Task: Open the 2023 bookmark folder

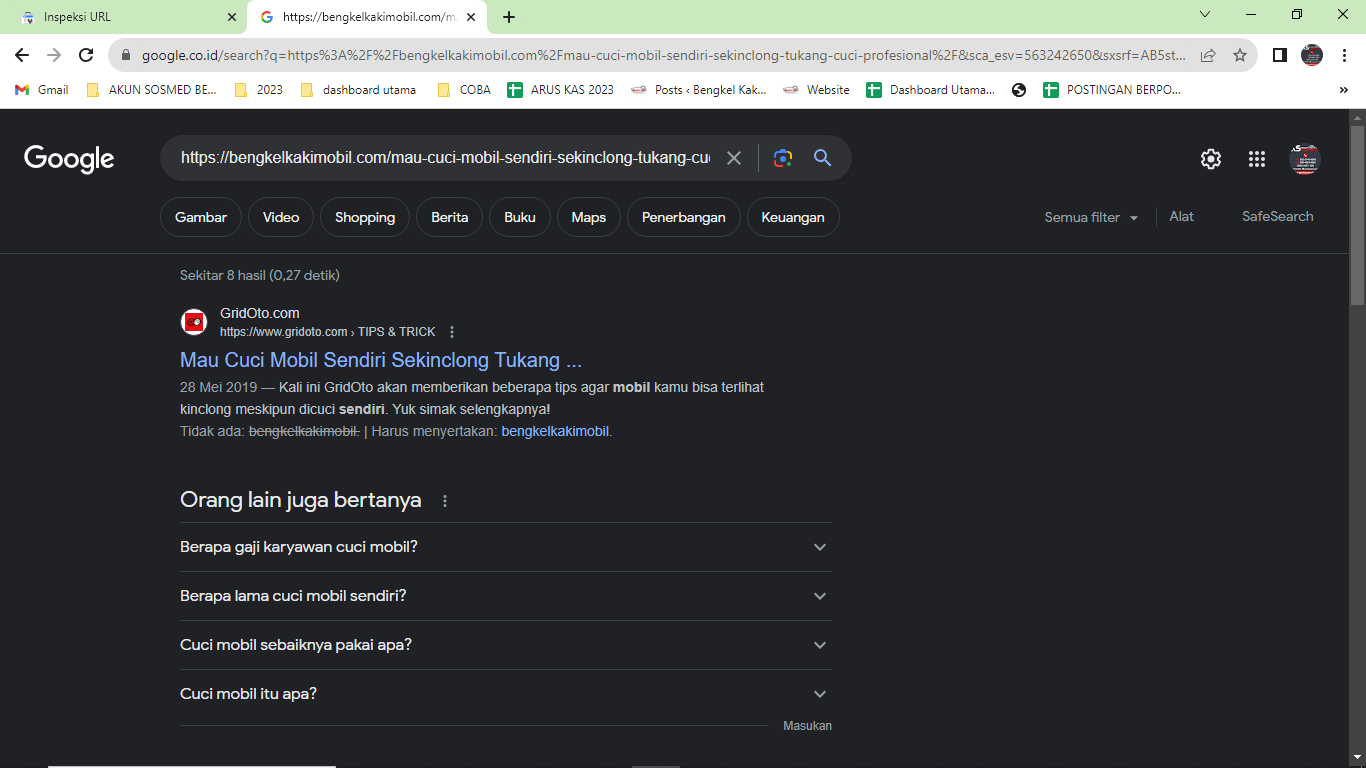Action: click(258, 90)
